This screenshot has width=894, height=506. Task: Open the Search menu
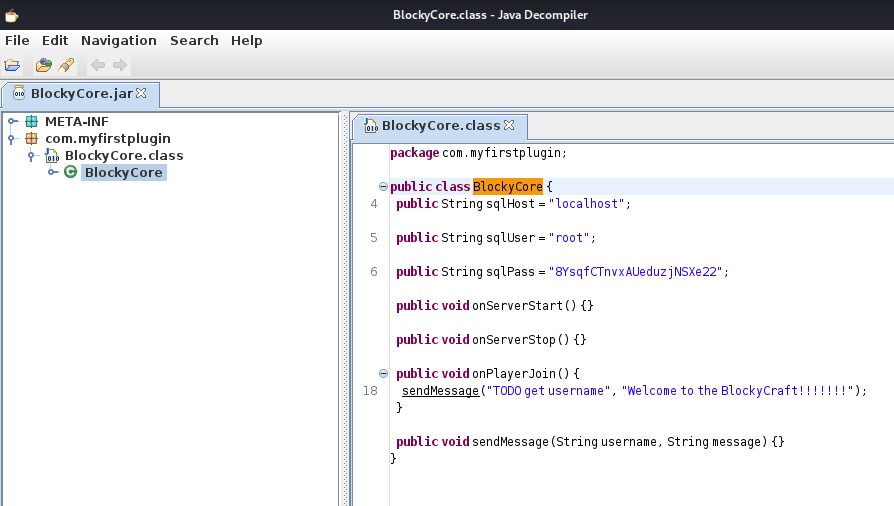194,41
